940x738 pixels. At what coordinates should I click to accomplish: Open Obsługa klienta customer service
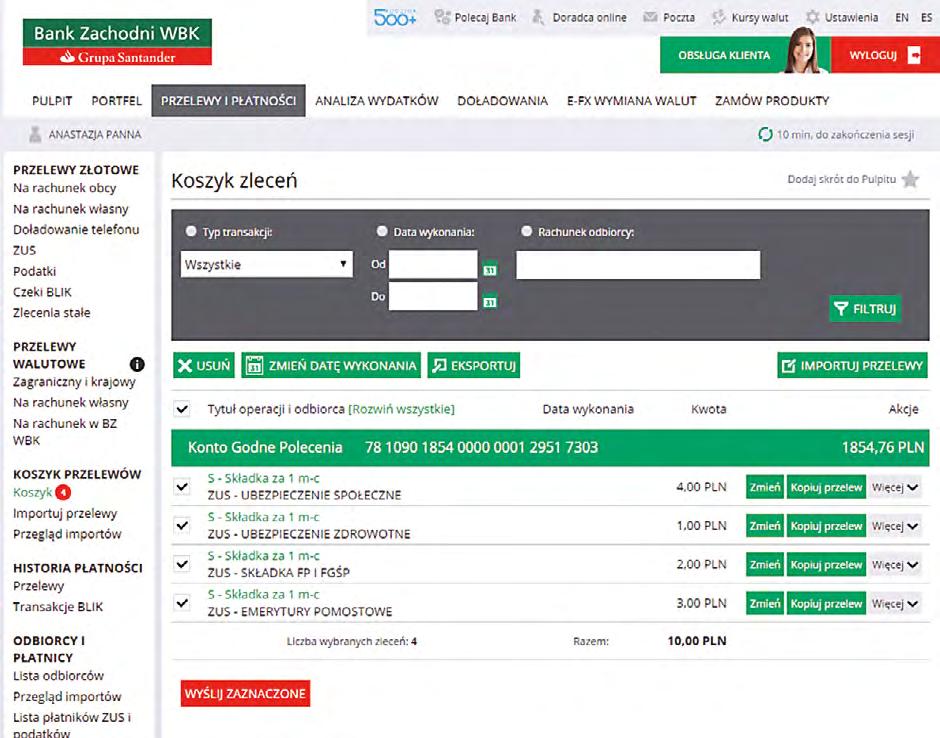(x=724, y=55)
